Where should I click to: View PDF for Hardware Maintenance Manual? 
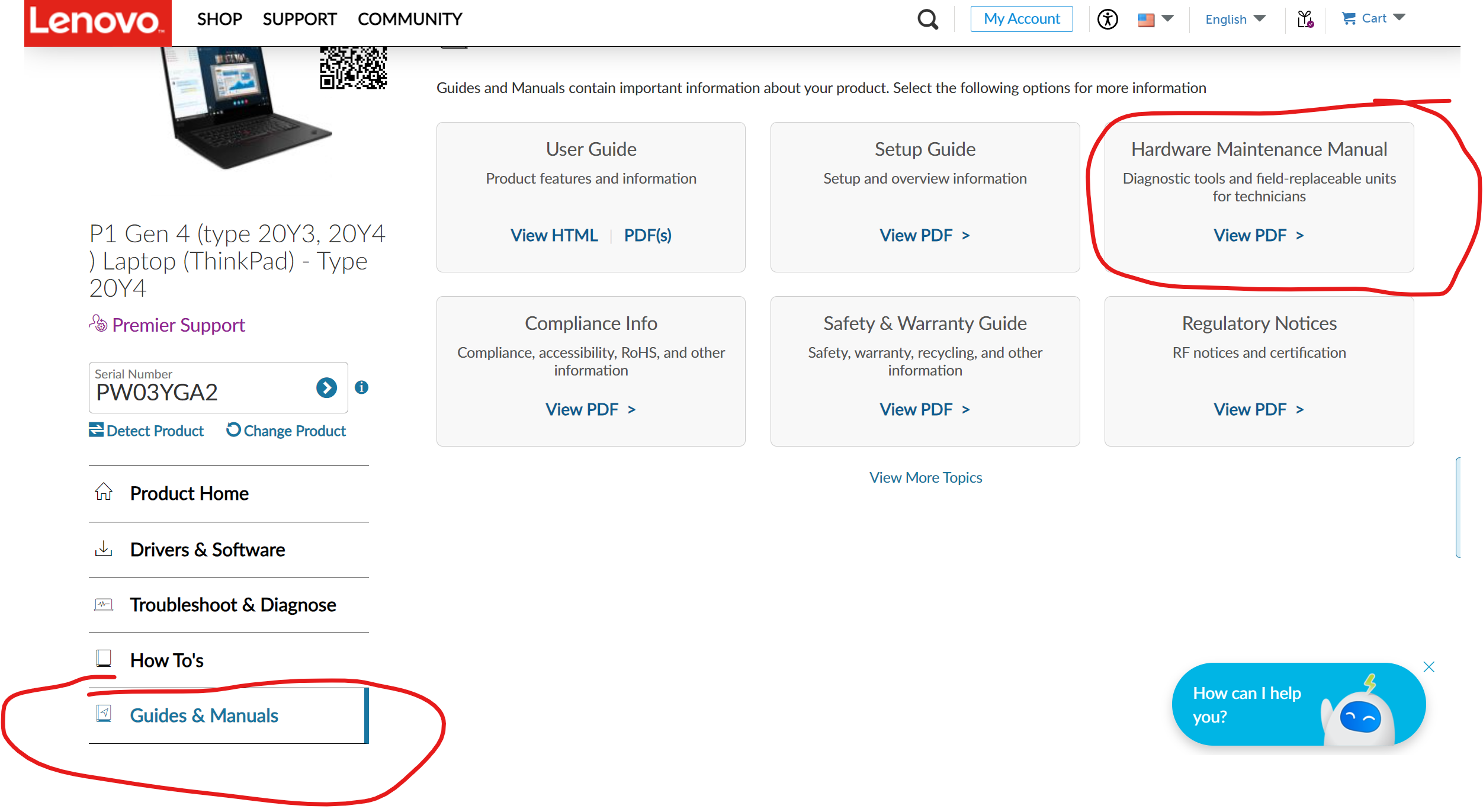[x=1258, y=236]
